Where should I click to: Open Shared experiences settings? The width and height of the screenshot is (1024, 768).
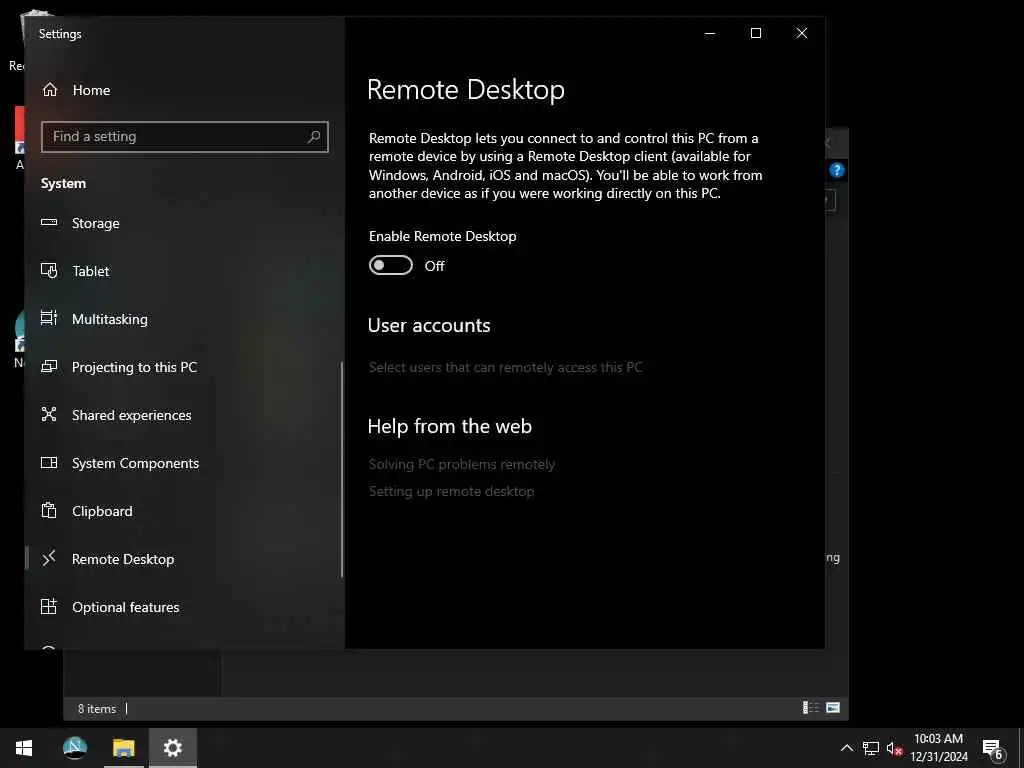pos(183,415)
